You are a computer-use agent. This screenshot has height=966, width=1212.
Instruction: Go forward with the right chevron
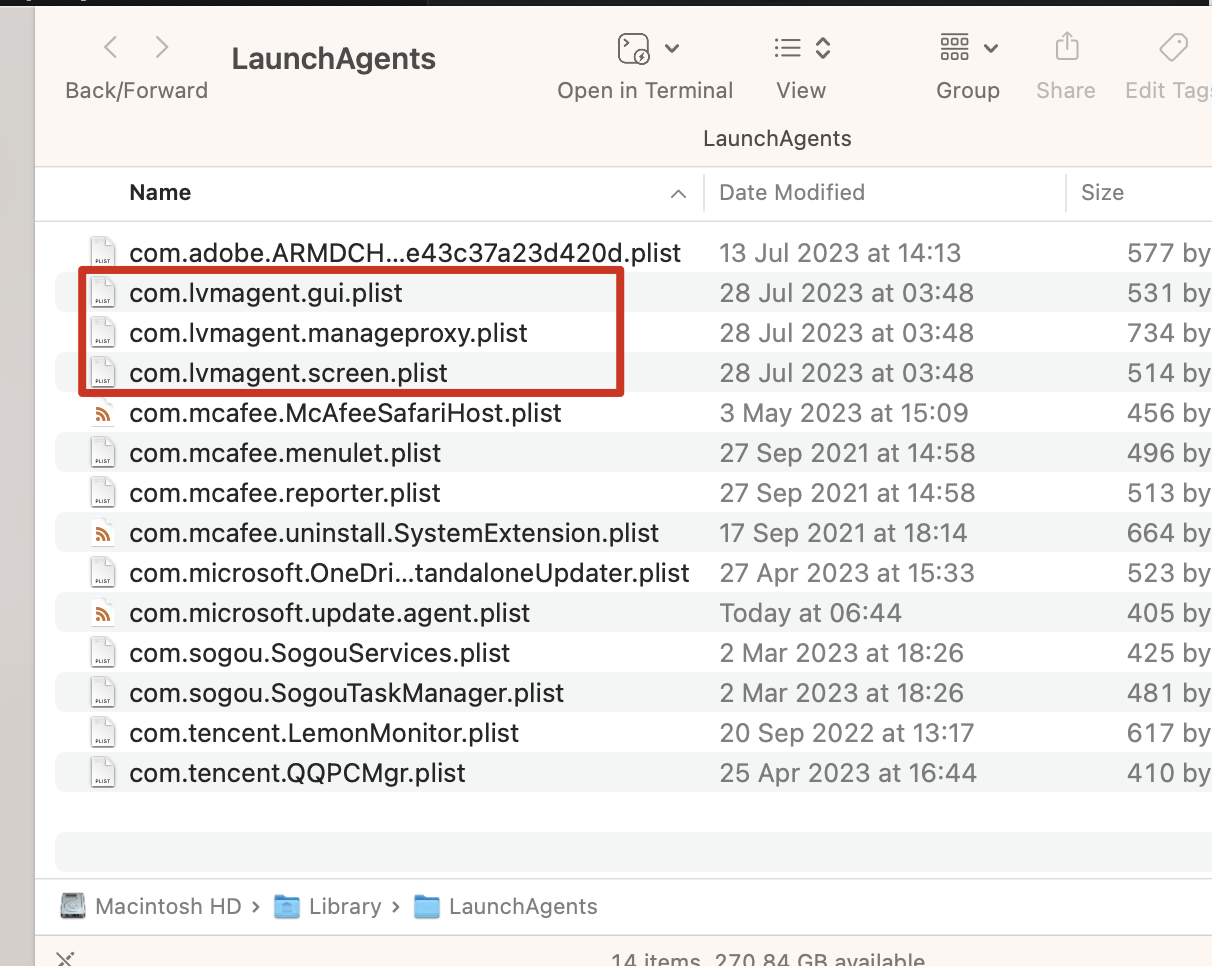point(162,47)
